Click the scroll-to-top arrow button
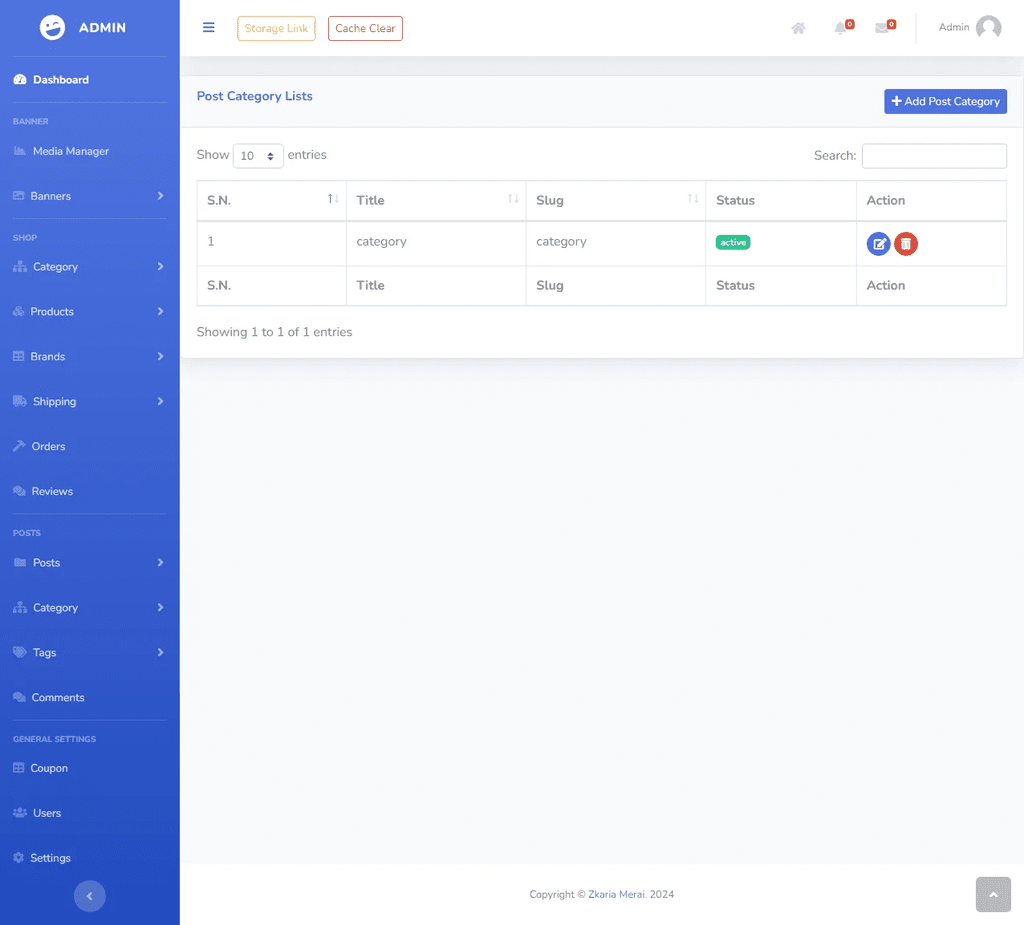 click(x=993, y=894)
